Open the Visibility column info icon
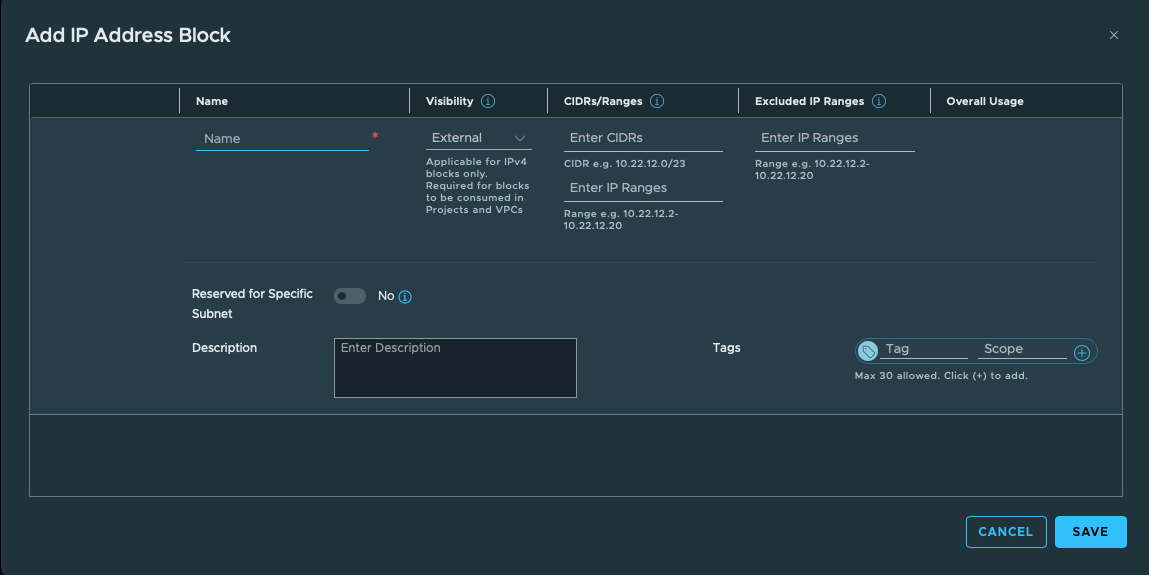 pos(487,101)
